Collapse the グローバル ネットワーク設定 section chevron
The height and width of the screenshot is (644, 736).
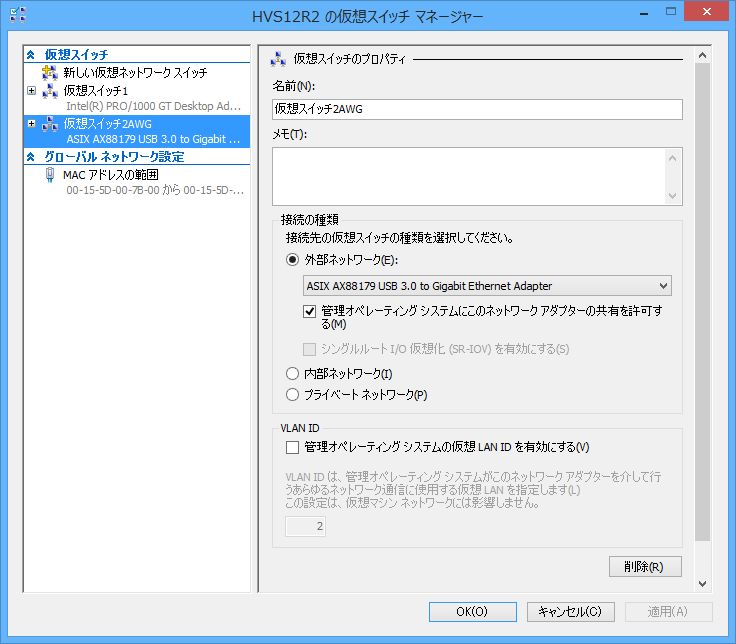click(x=31, y=157)
